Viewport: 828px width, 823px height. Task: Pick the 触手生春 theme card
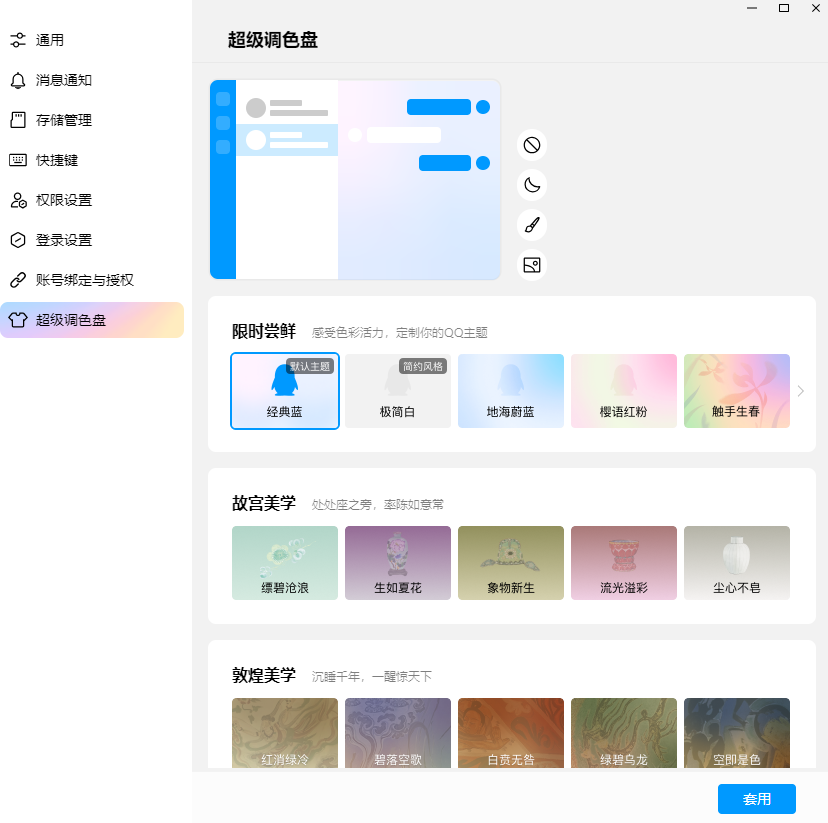click(737, 391)
